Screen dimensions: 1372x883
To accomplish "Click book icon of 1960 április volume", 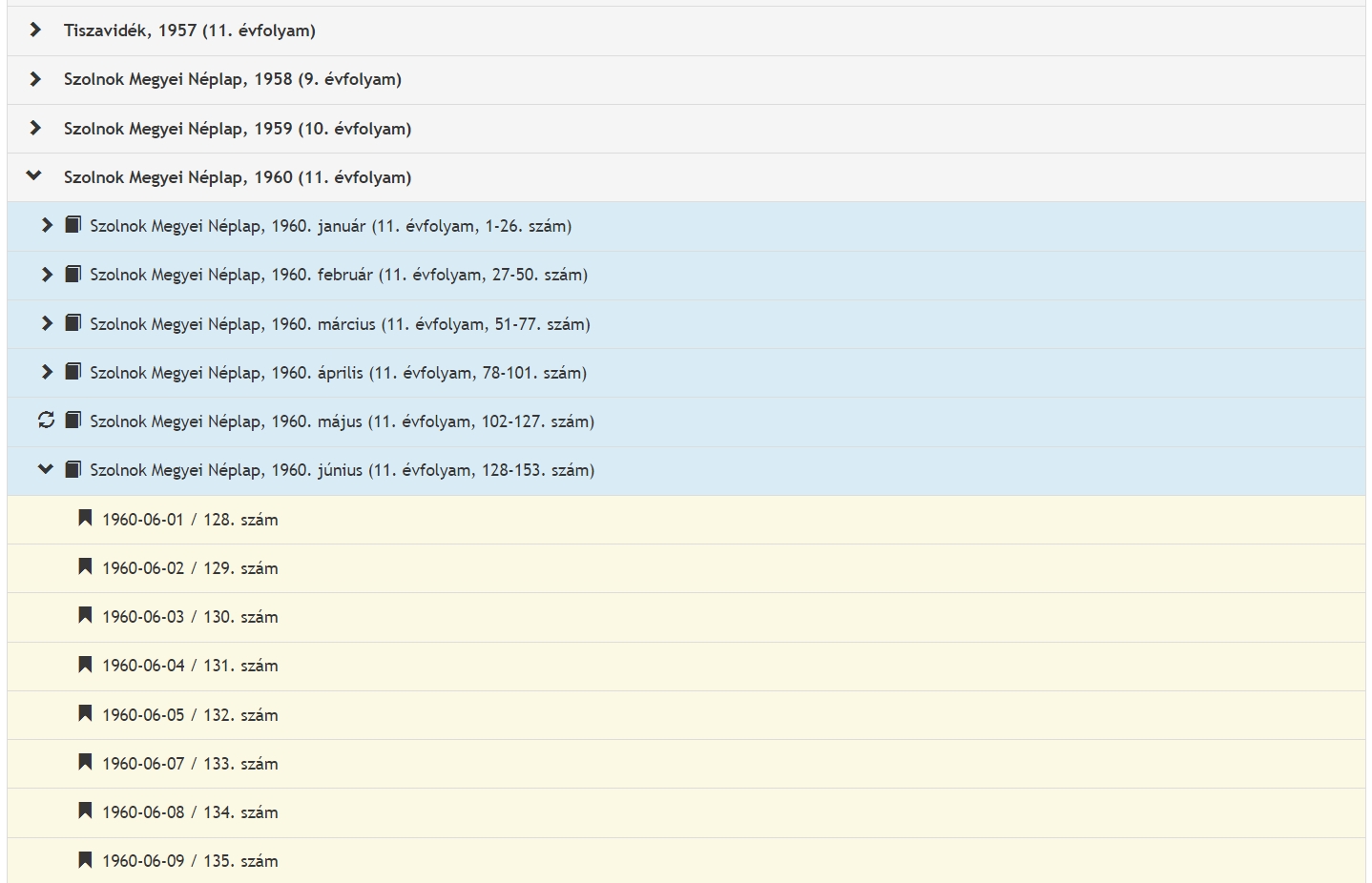I will click(73, 371).
